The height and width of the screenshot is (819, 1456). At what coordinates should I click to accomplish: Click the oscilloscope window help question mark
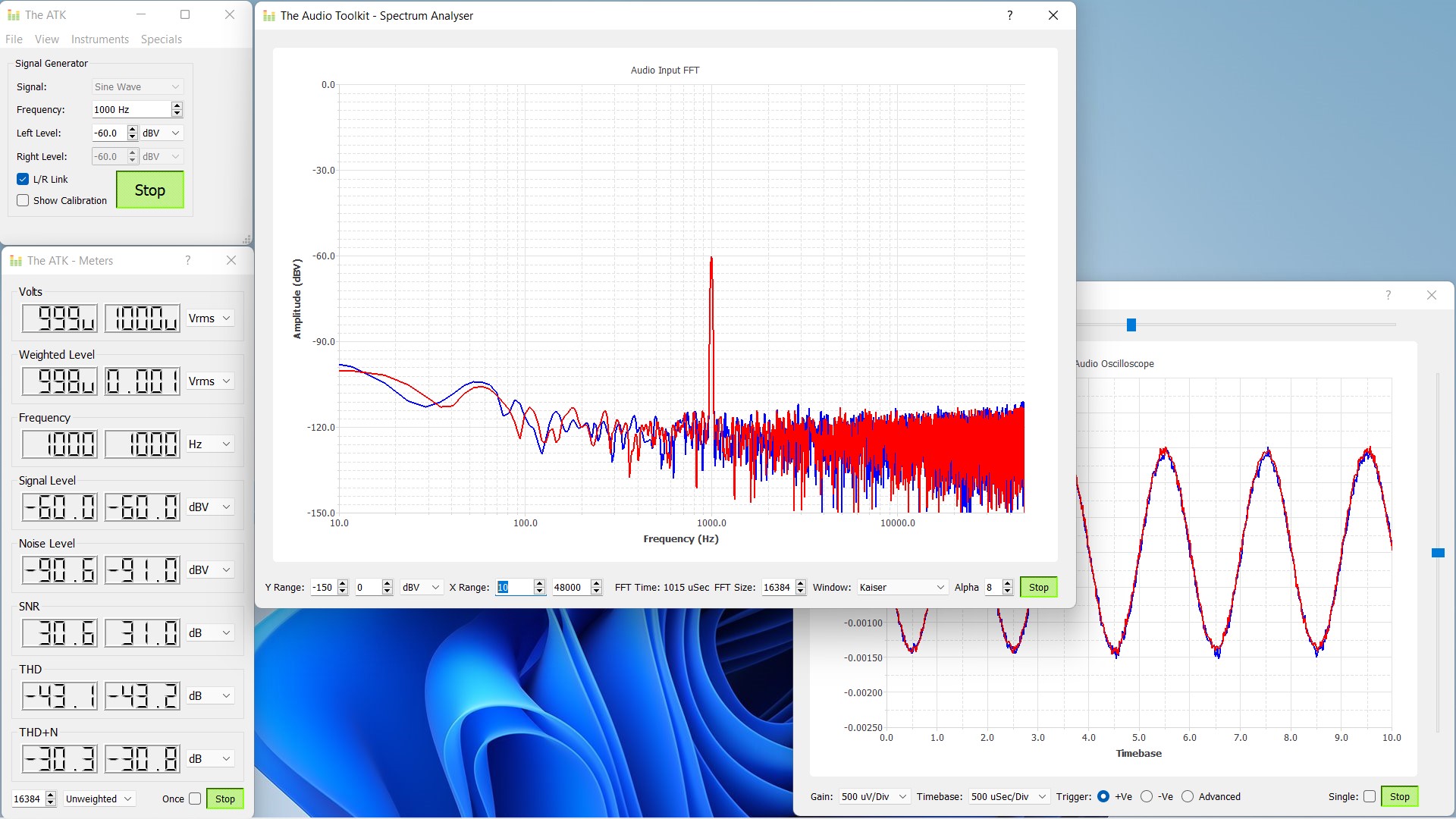tap(1388, 295)
